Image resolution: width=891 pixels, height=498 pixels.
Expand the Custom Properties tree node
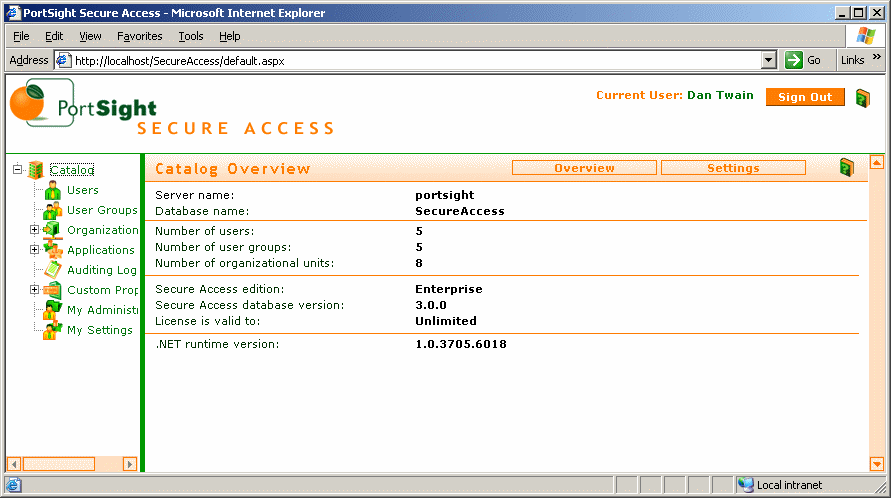click(x=34, y=289)
